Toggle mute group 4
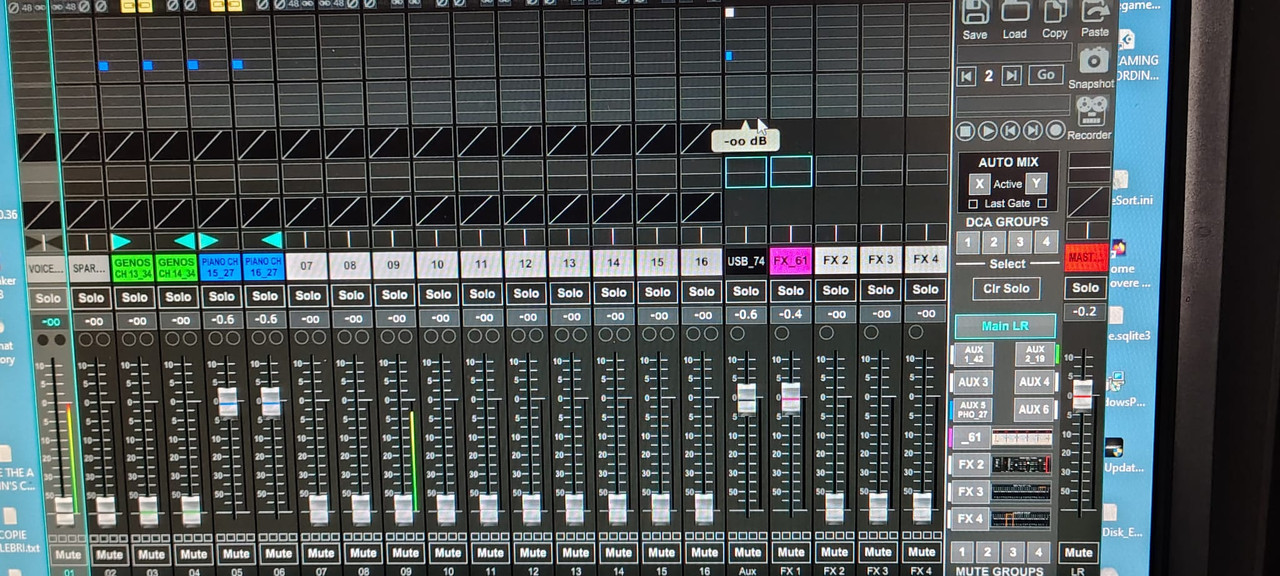This screenshot has width=1280, height=576. point(1040,552)
